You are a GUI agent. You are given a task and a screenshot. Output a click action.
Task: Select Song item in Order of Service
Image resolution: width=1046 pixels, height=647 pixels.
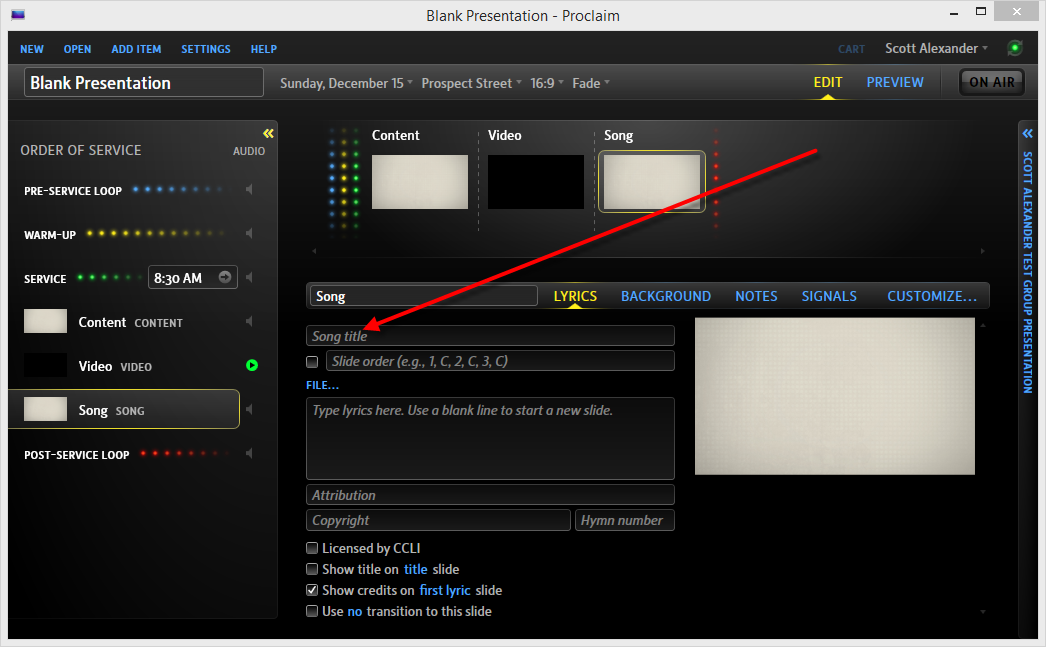[x=125, y=410]
